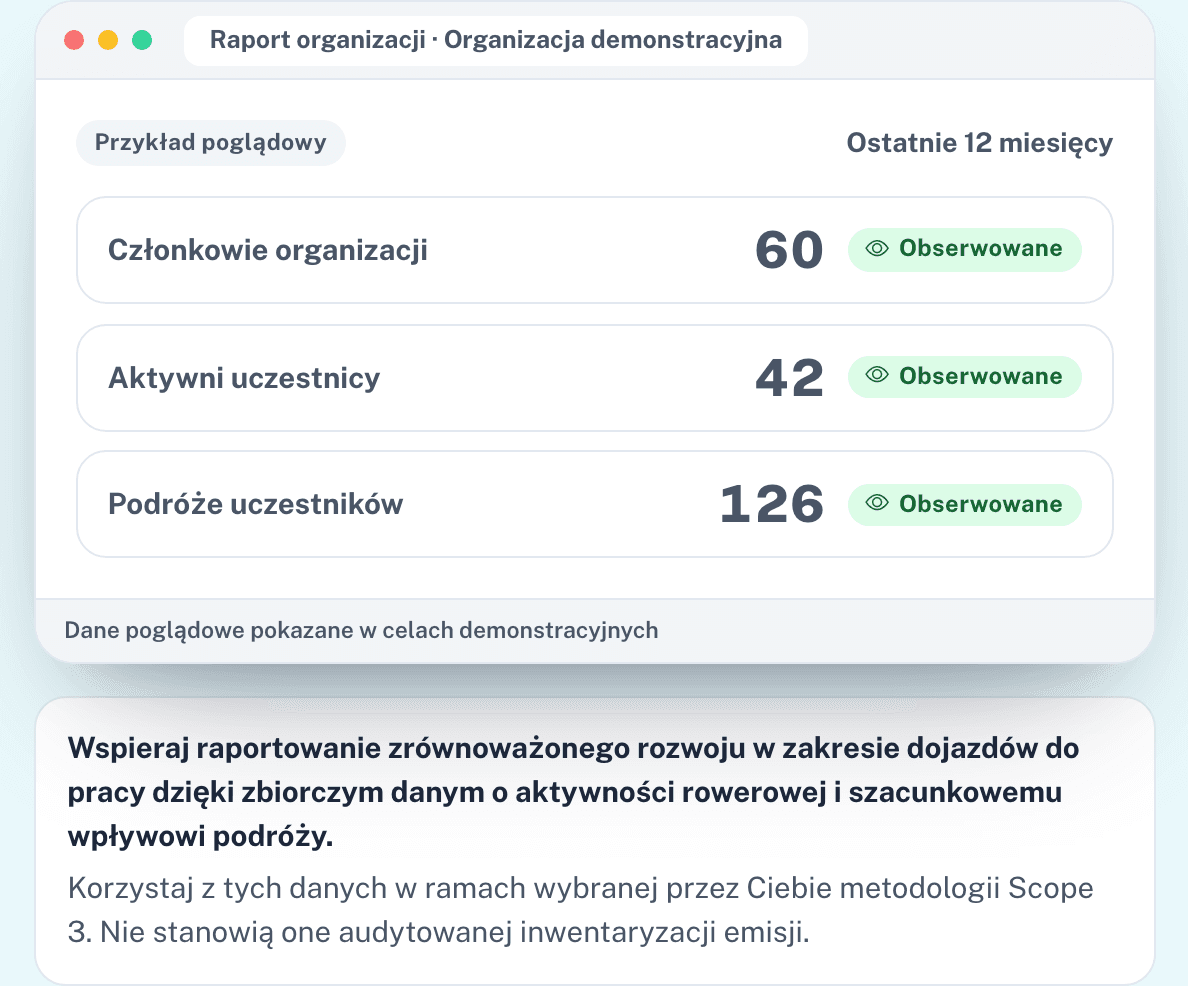Click the number 42 active participants value
Image resolution: width=1188 pixels, height=986 pixels.
pyautogui.click(x=789, y=377)
